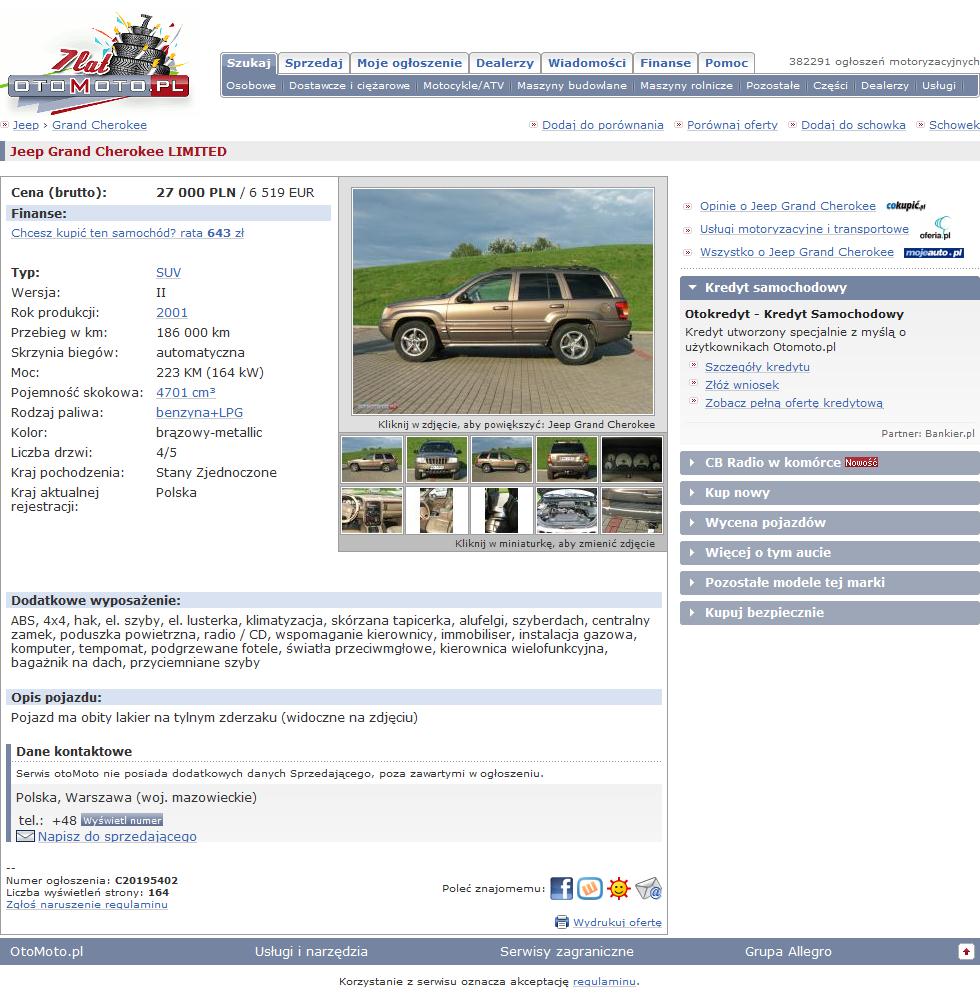
Task: Share the offer on Facebook icon
Action: click(561, 888)
